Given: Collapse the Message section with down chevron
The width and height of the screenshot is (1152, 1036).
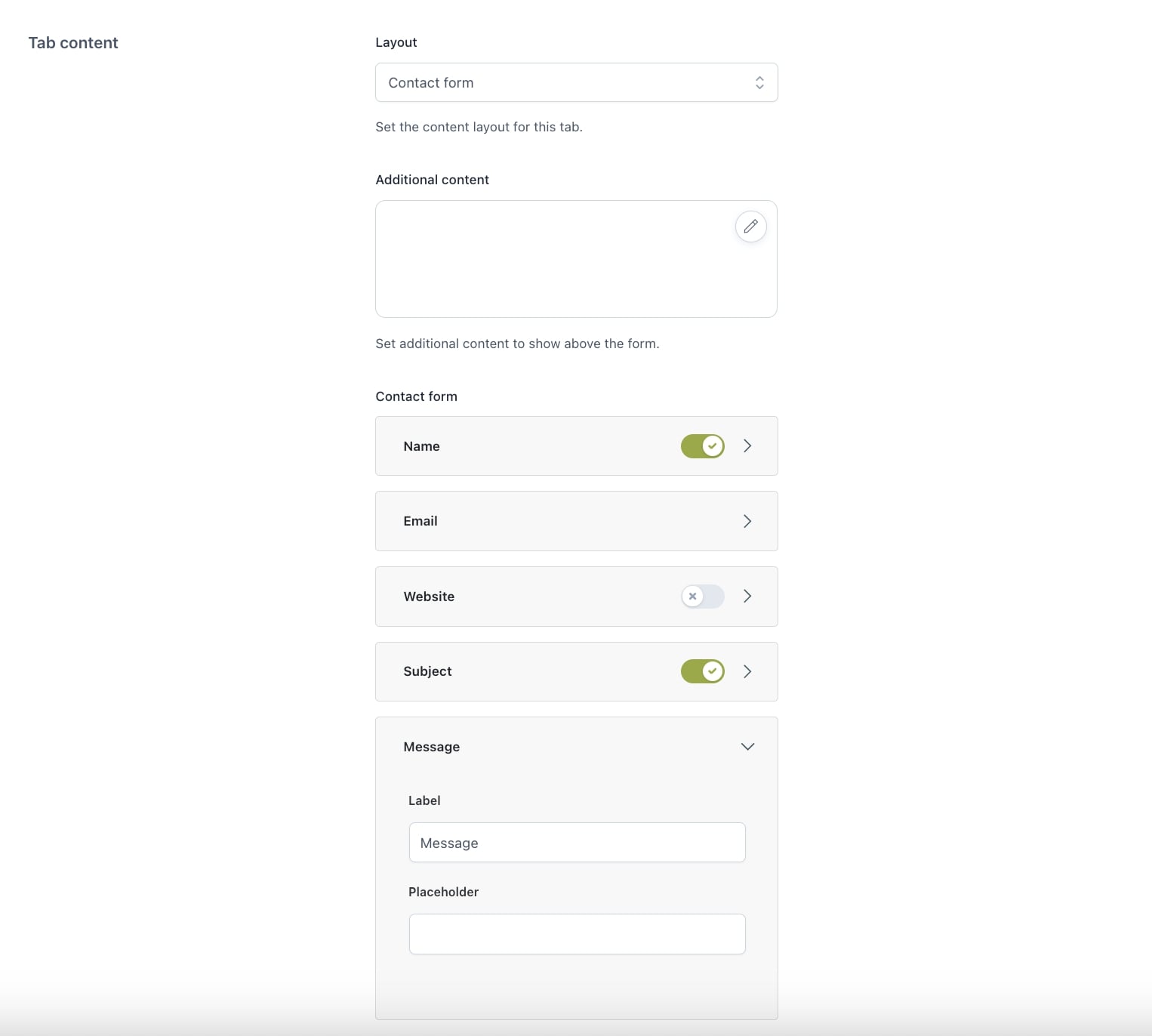Looking at the screenshot, I should point(747,747).
